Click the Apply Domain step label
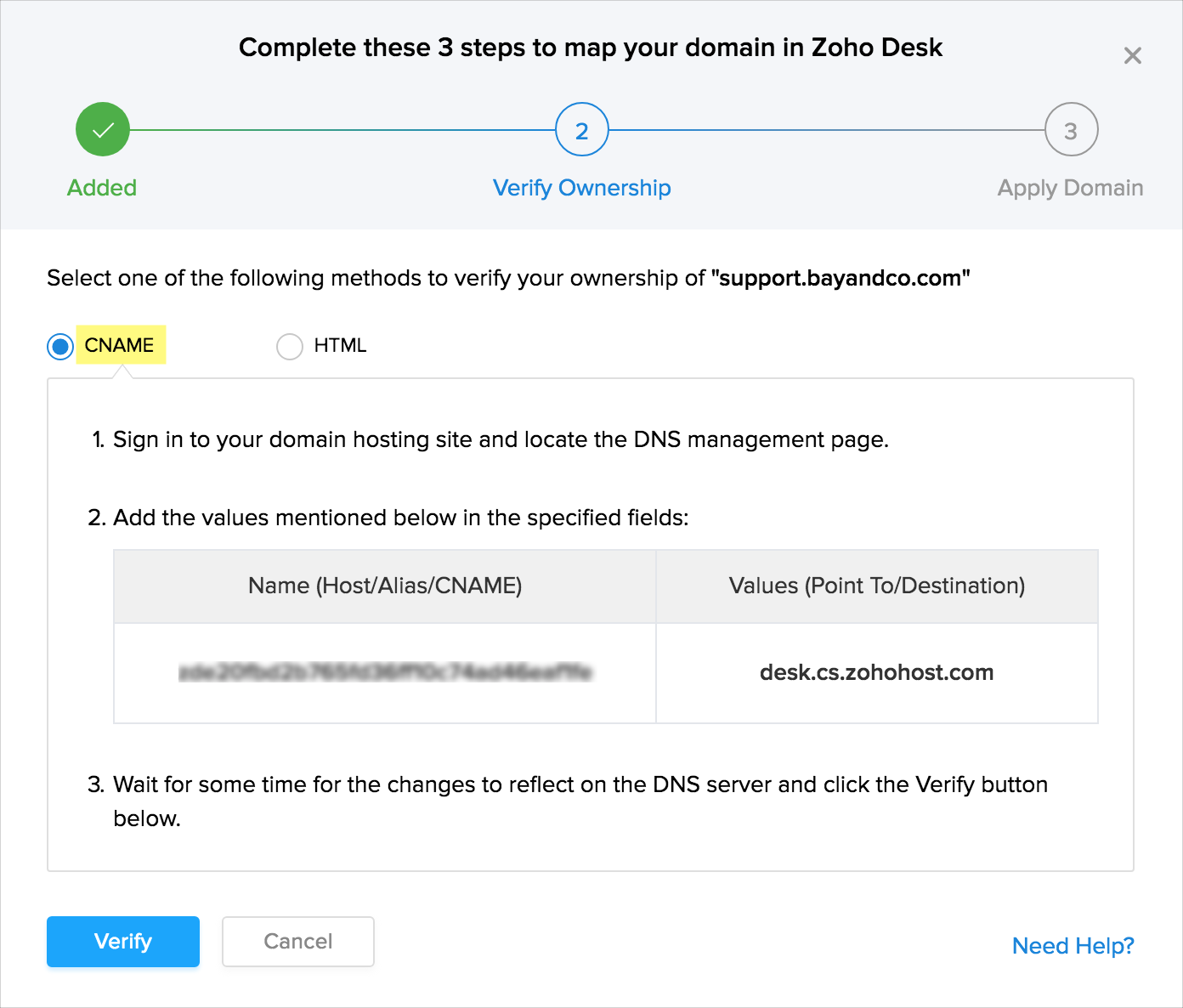The image size is (1183, 1008). 1070,188
